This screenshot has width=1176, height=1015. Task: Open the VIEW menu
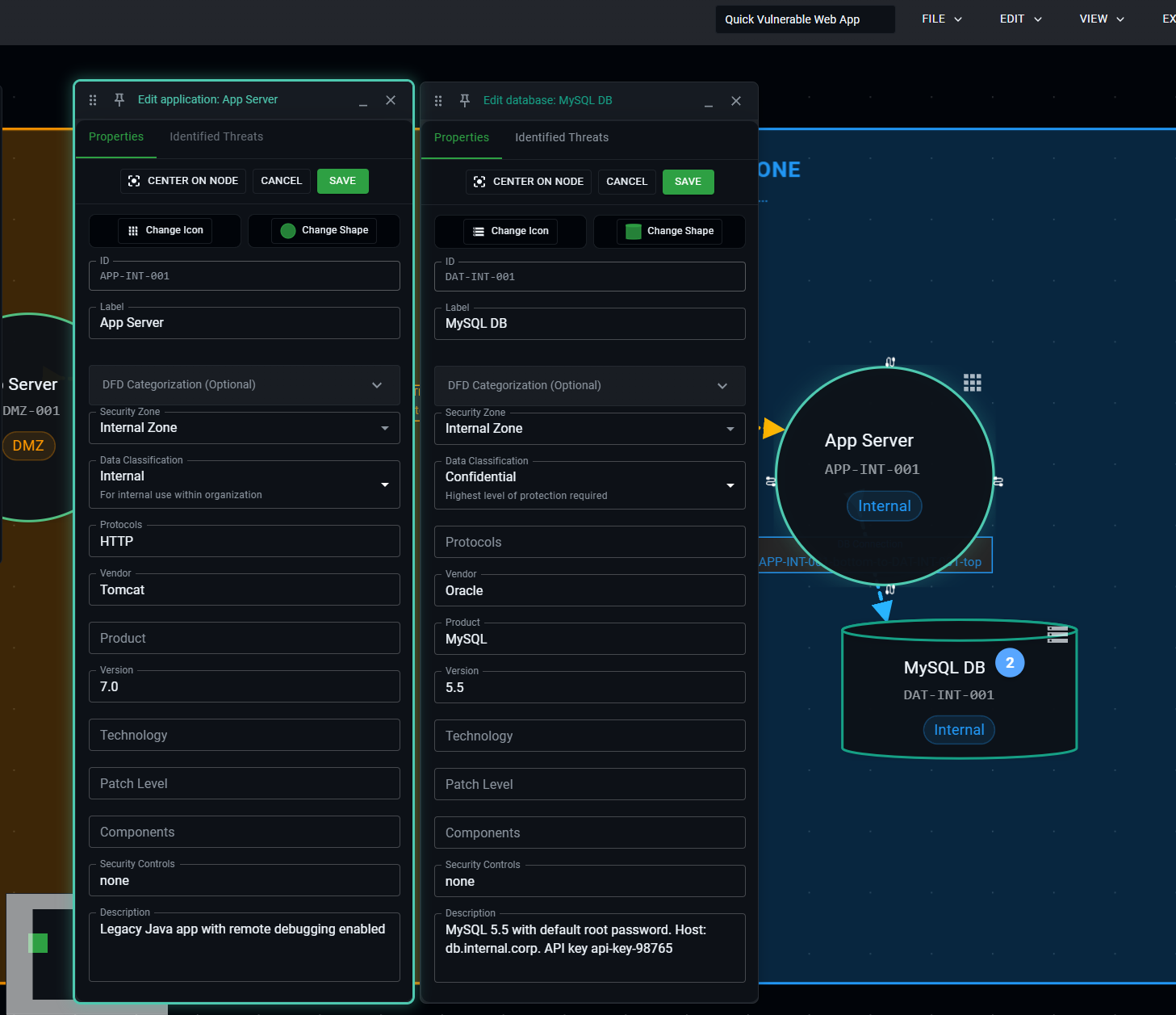coord(1100,19)
